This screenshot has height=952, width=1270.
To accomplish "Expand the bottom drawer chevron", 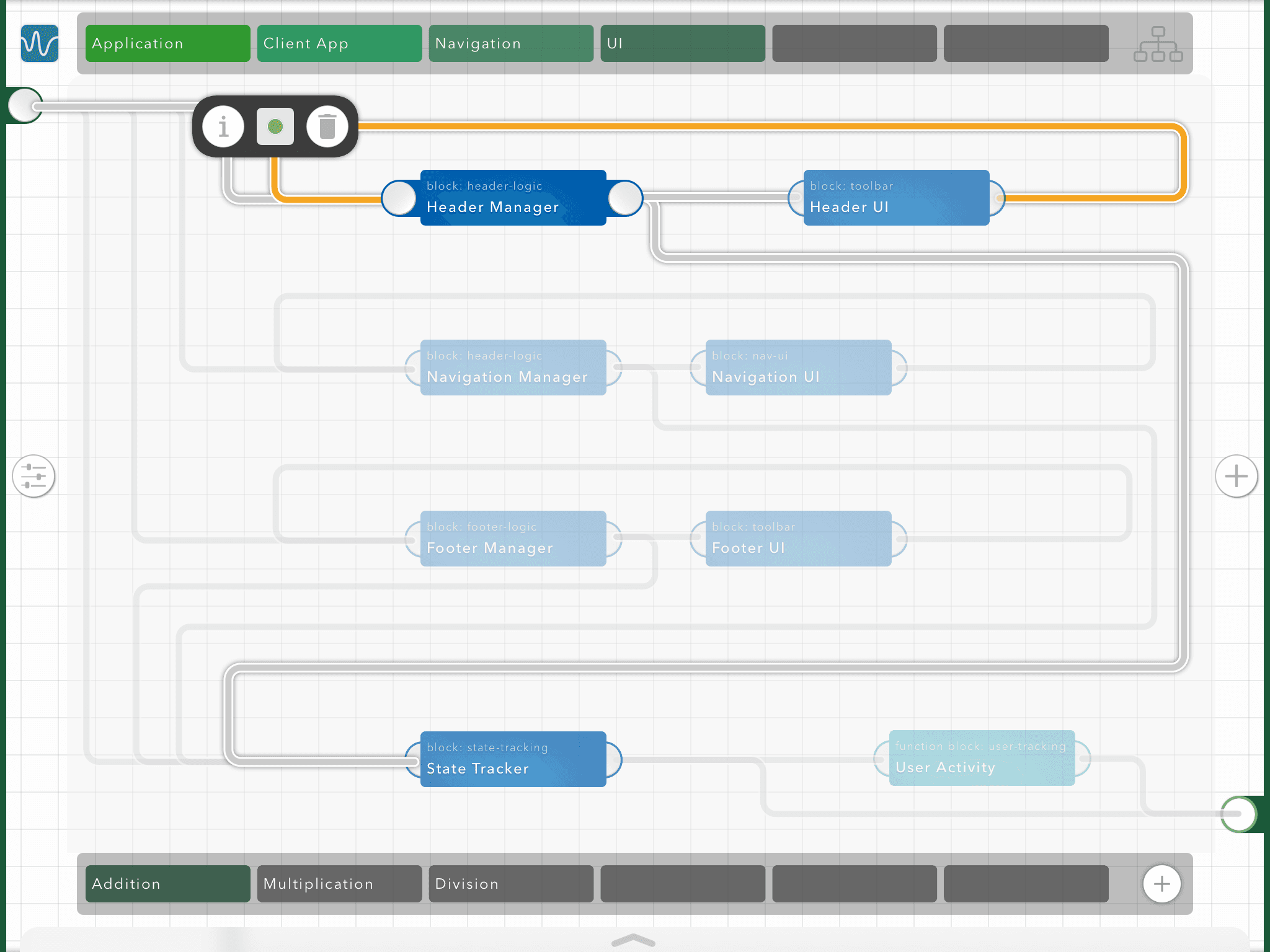I will [633, 940].
